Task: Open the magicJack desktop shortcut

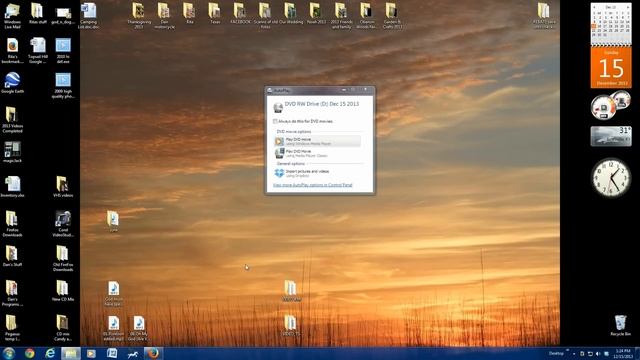Action: pyautogui.click(x=12, y=152)
